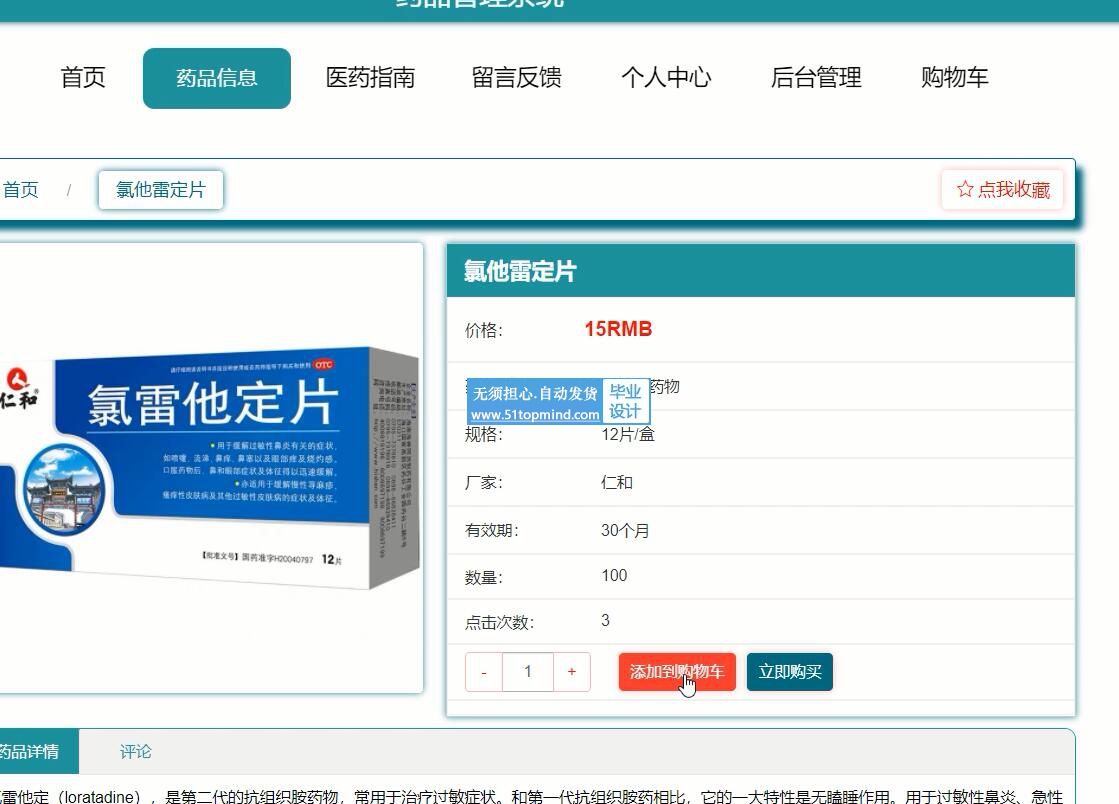Click the red 添加到购物车 button

(677, 672)
